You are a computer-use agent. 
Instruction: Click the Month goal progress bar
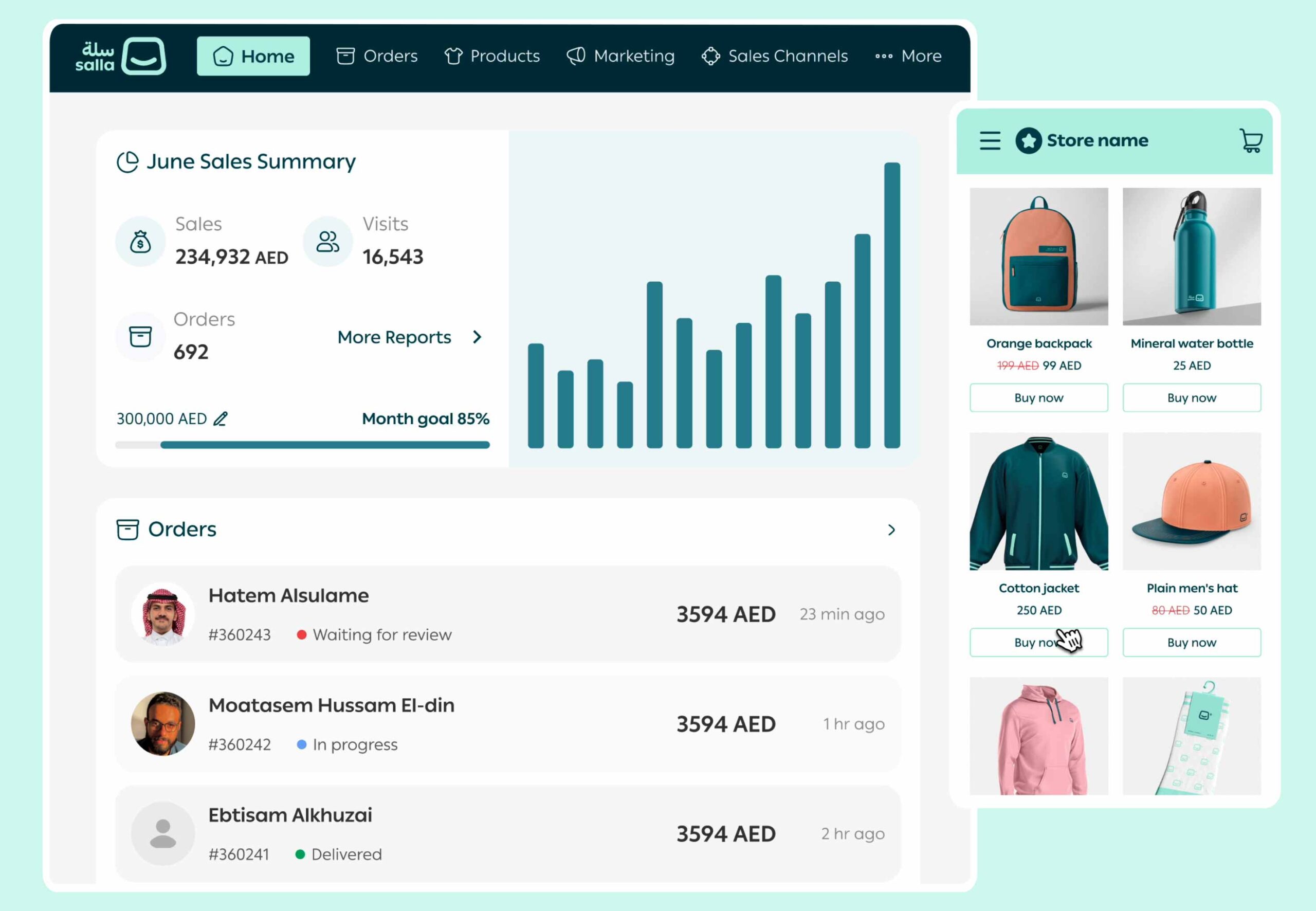tap(302, 445)
